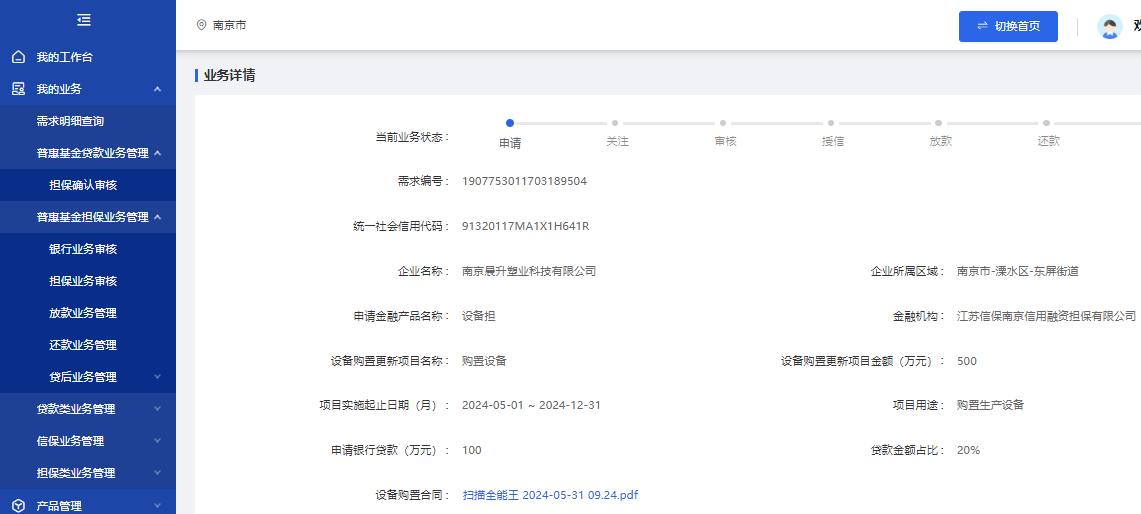
Task: Expand the 贷后业务管理 submenu
Action: click(157, 377)
